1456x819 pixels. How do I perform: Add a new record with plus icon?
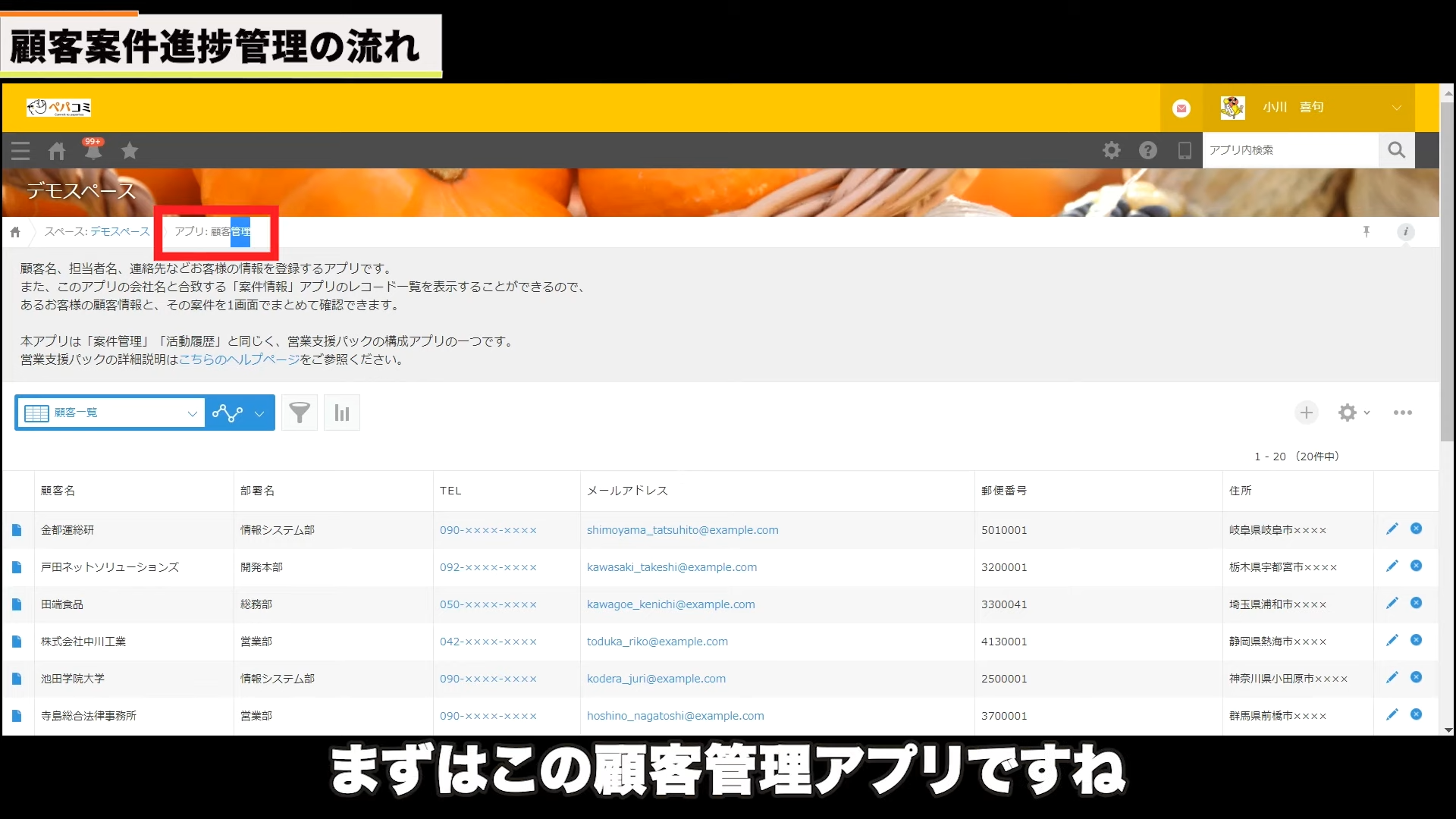click(1306, 413)
